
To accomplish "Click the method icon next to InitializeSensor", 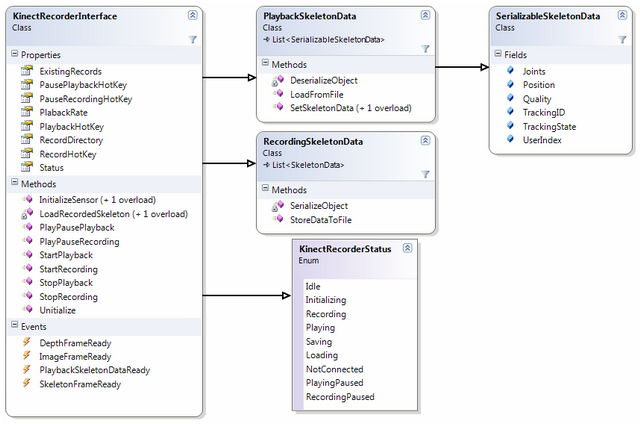I will click(x=28, y=199).
